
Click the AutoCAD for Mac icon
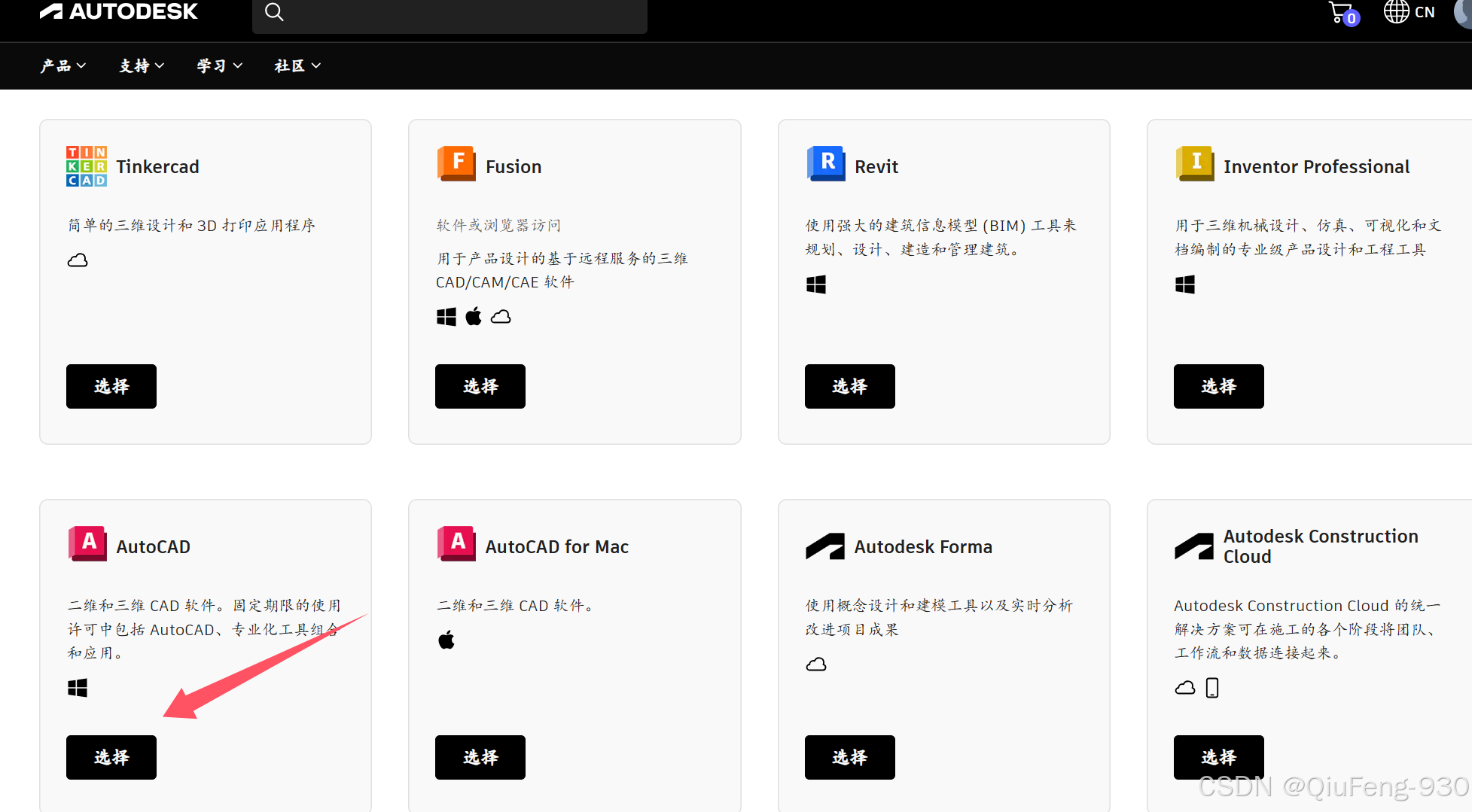point(456,543)
